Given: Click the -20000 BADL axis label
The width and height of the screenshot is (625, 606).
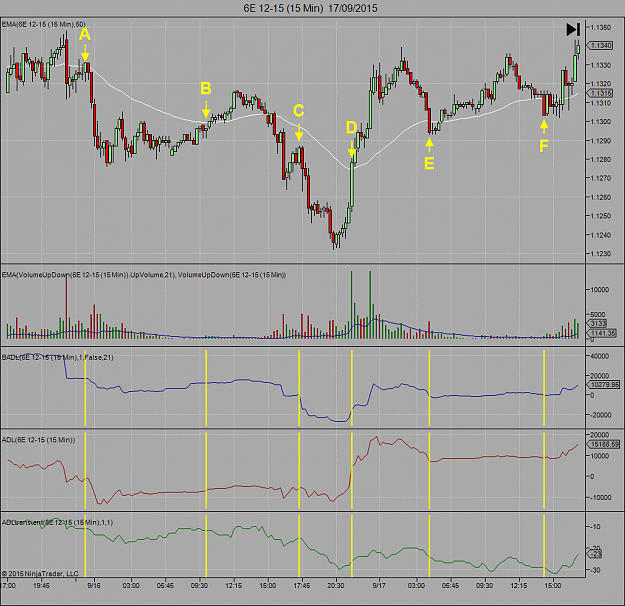Looking at the screenshot, I should click(x=599, y=415).
